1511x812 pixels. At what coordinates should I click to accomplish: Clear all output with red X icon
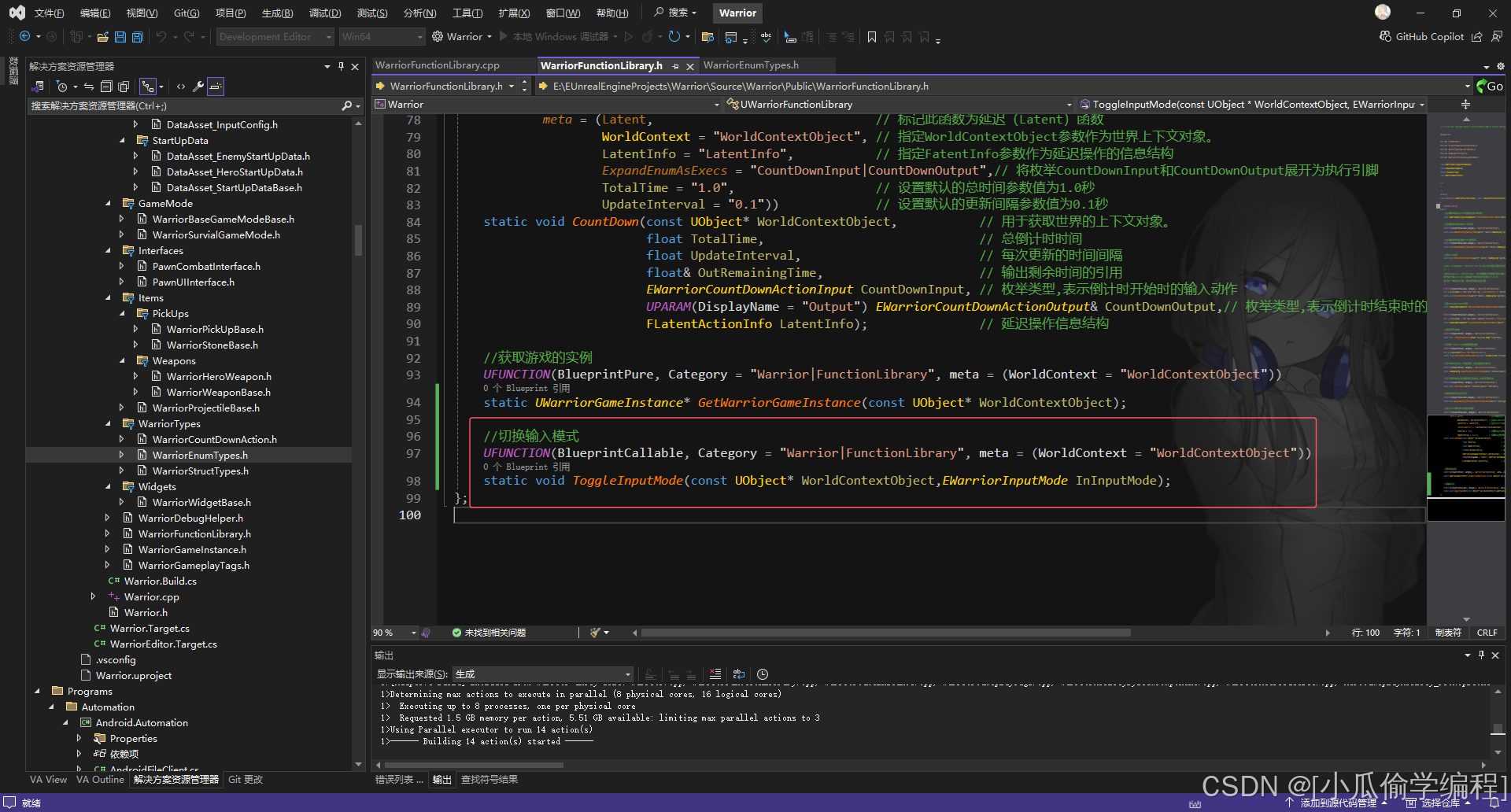click(x=715, y=674)
